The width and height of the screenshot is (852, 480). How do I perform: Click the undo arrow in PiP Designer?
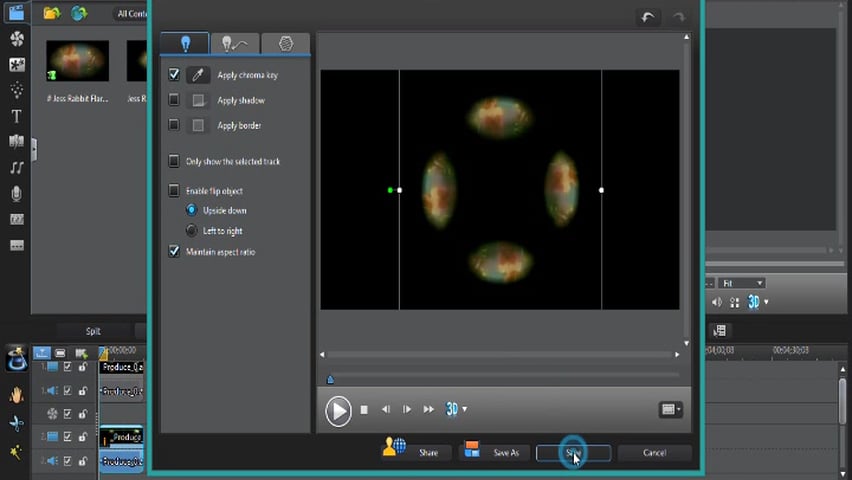648,17
